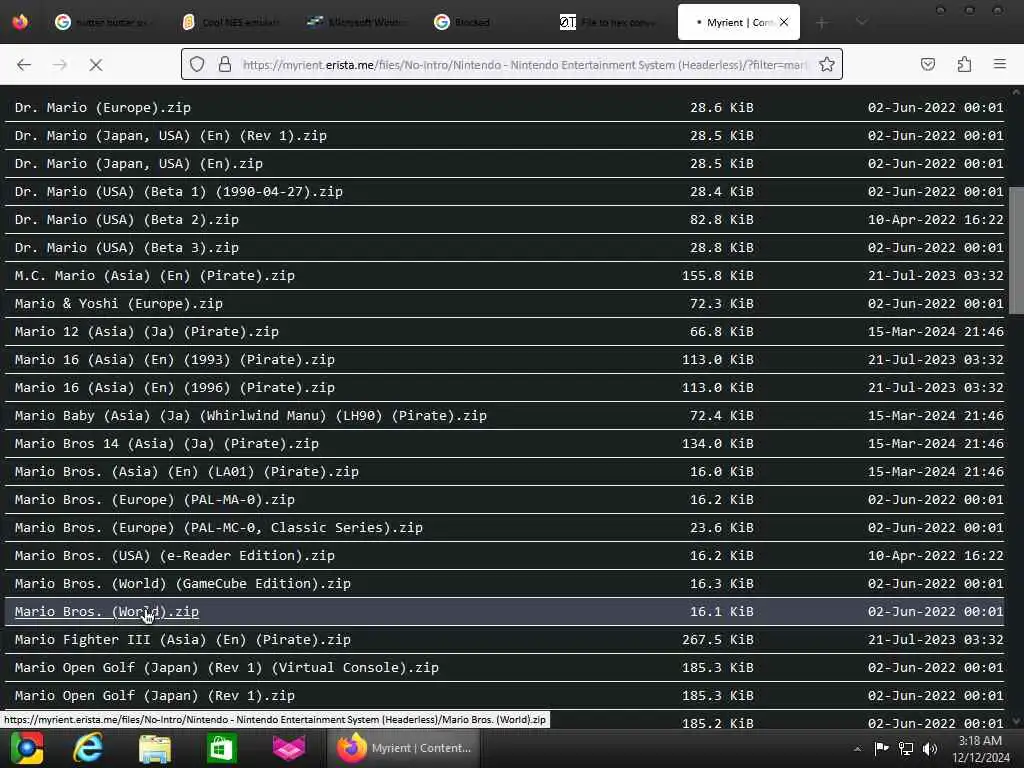Switch to the Blocked Google tab
The height and width of the screenshot is (768, 1024).
(483, 22)
